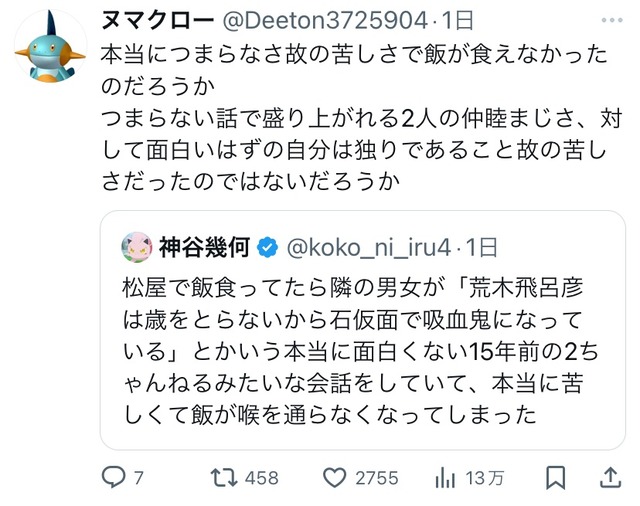This screenshot has height=506, width=640.
Task: Bookmark this tweet
Action: (x=556, y=477)
